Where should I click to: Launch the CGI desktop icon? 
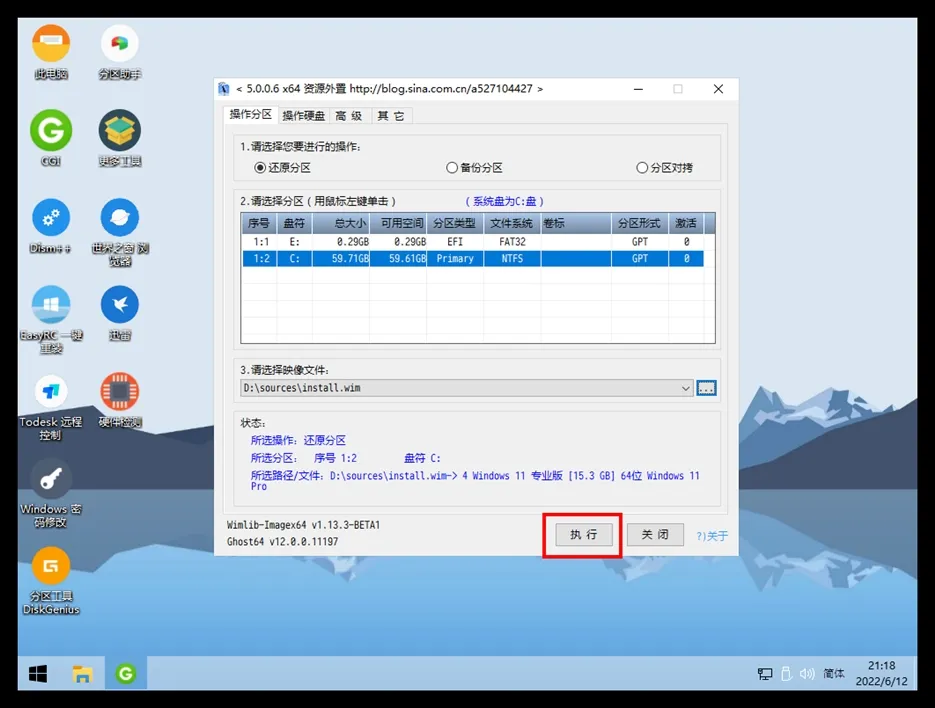[x=51, y=131]
